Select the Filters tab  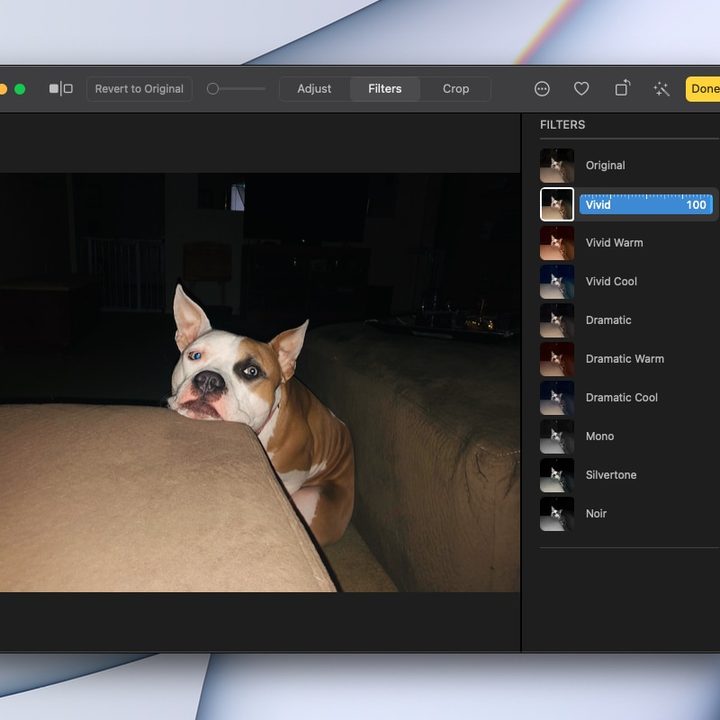coord(385,89)
